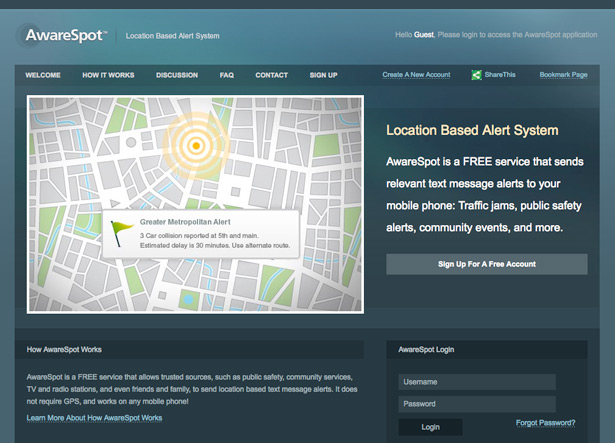The width and height of the screenshot is (615, 443).
Task: Click the green ShareThis icon
Action: click(x=476, y=75)
